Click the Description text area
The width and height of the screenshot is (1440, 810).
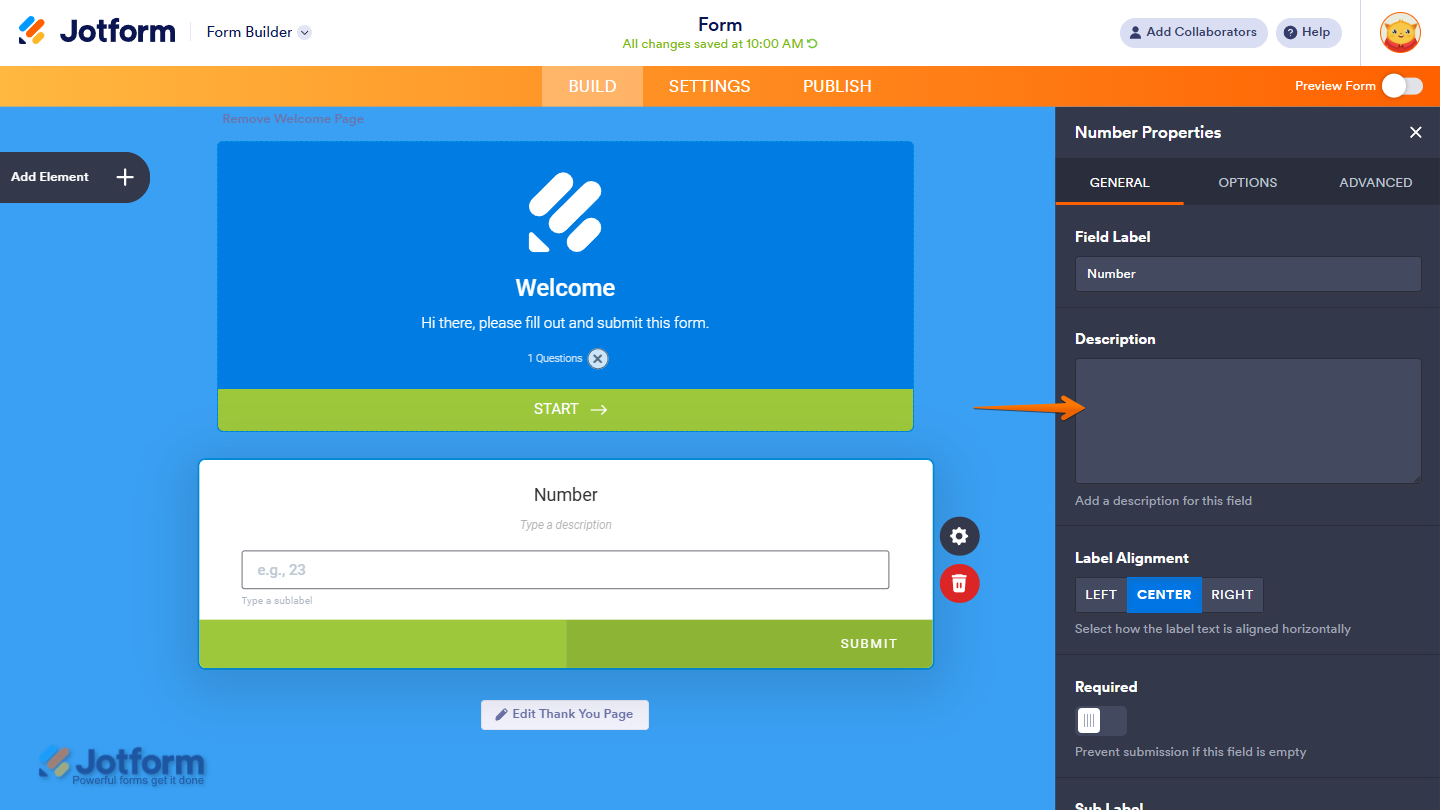[x=1248, y=421]
